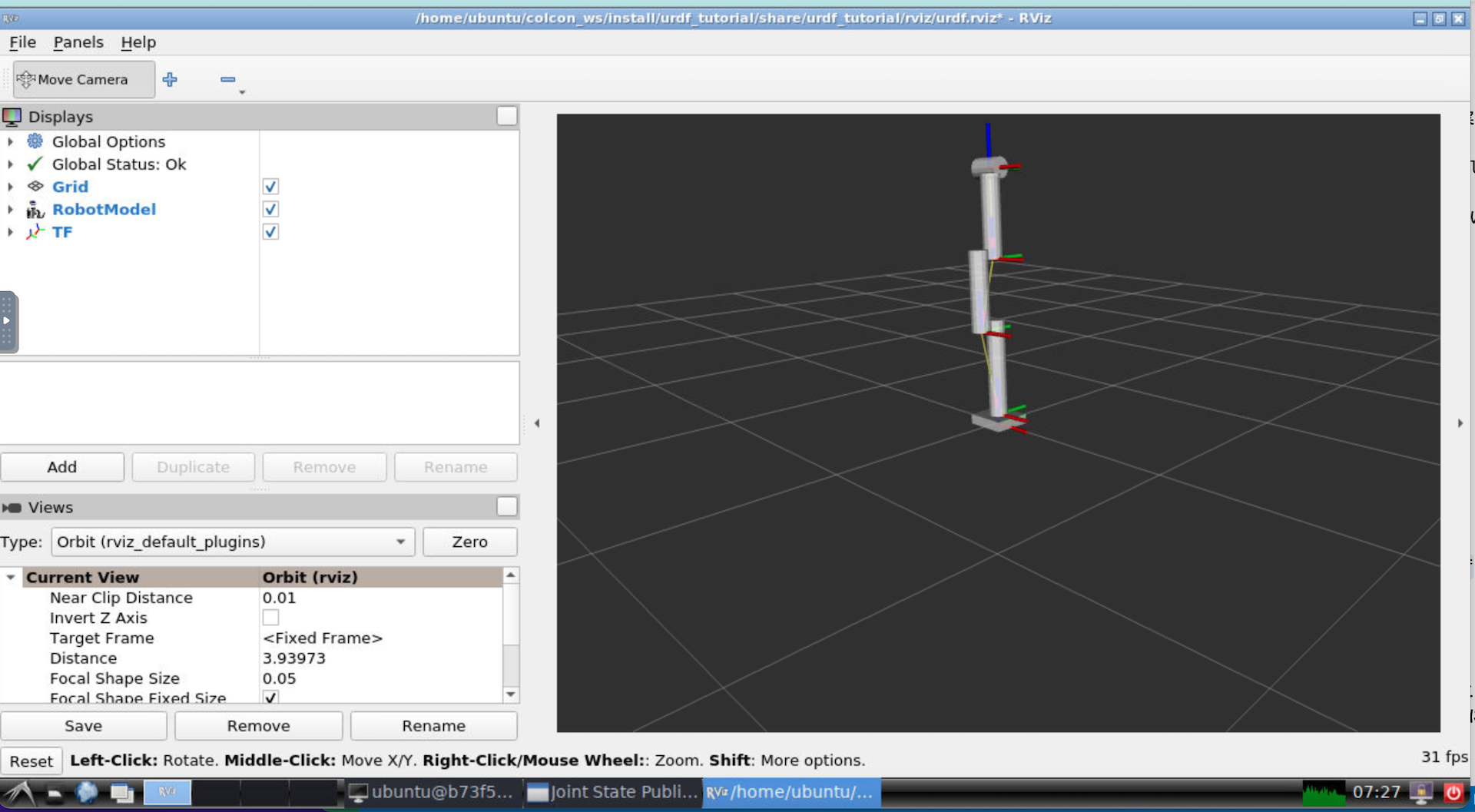
Task: Click the Reset button
Action: click(x=31, y=761)
